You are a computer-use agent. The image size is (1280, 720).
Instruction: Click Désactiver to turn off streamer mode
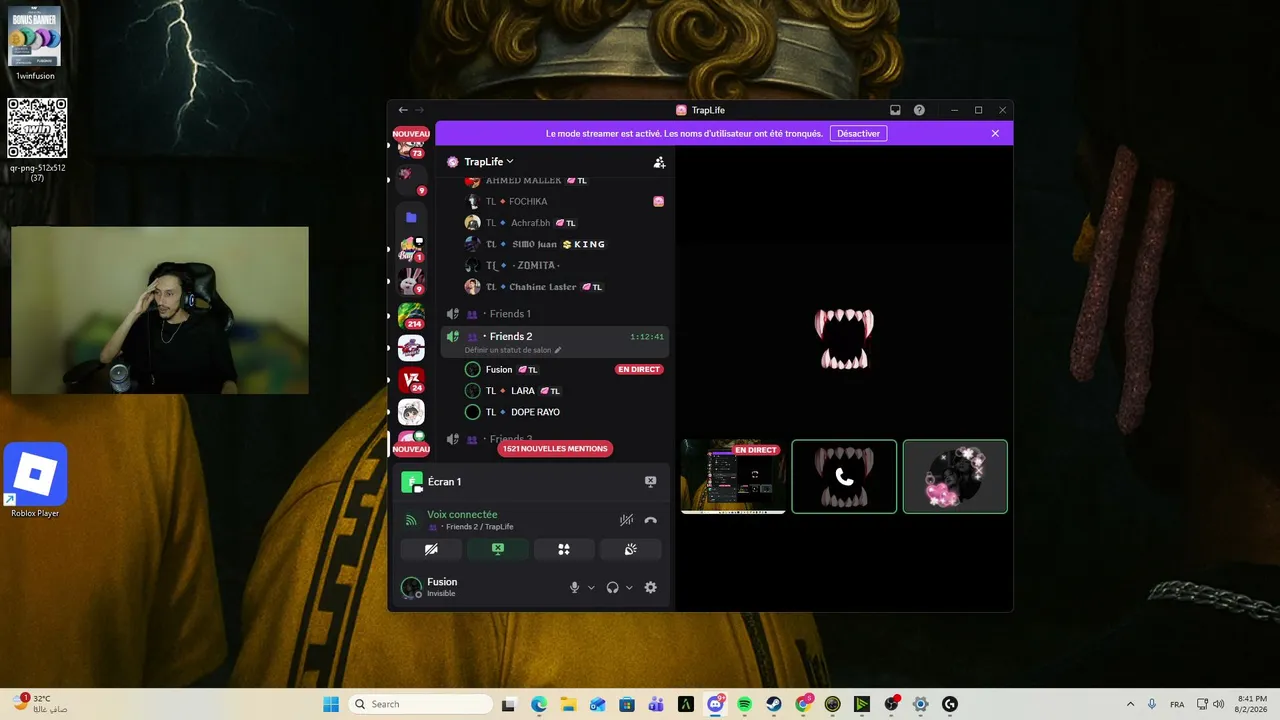[x=858, y=133]
